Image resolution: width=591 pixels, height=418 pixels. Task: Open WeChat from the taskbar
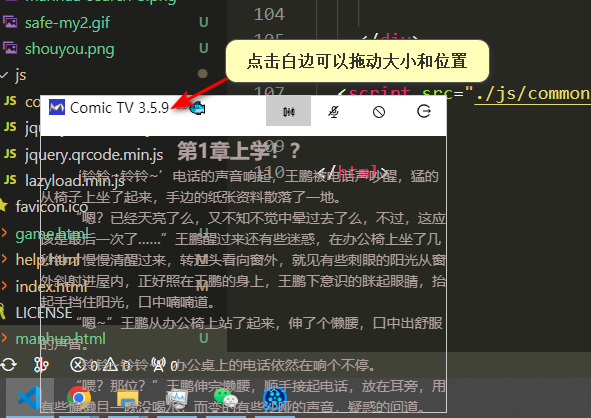click(x=225, y=398)
